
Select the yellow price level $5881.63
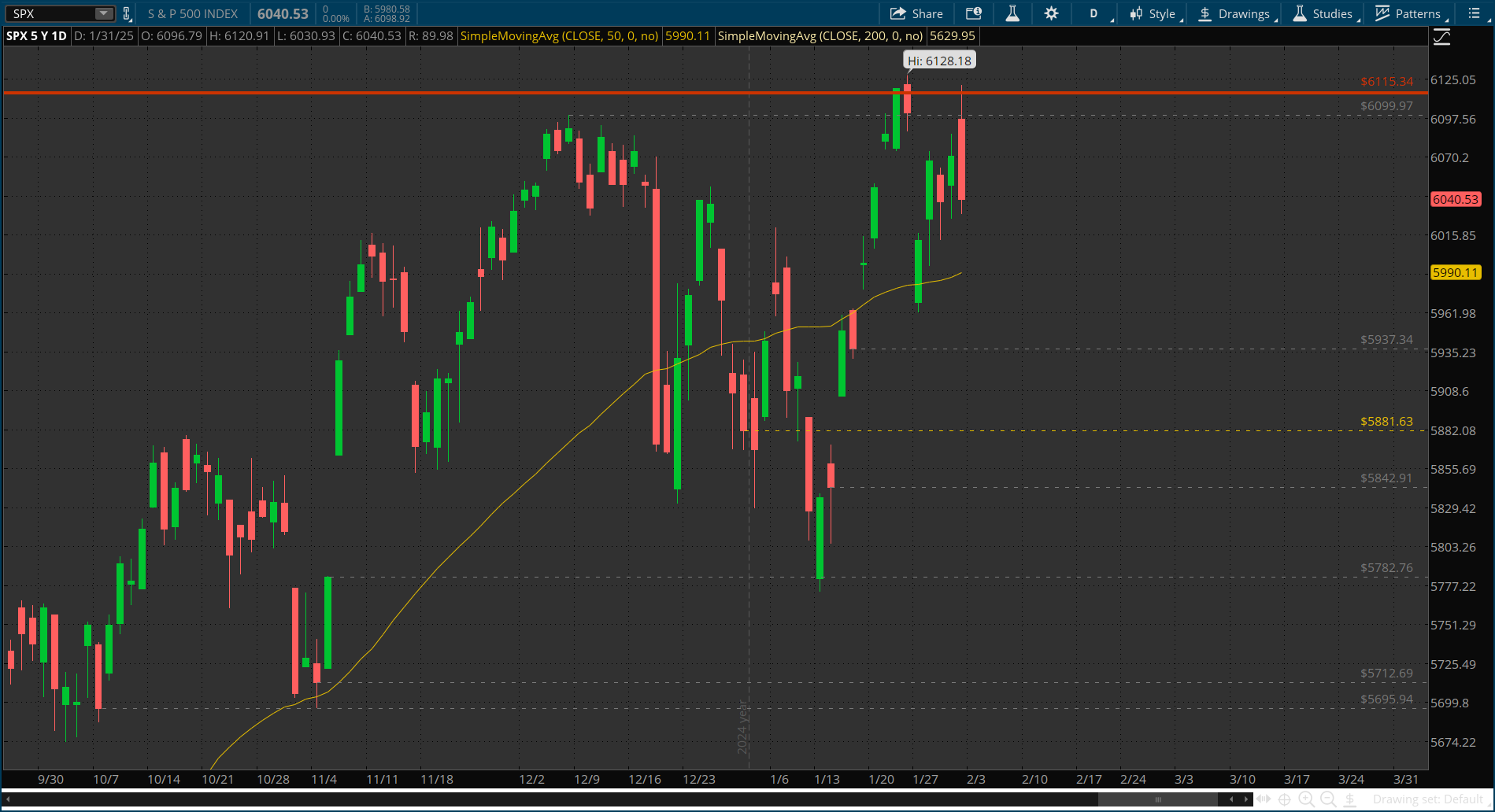(1386, 422)
